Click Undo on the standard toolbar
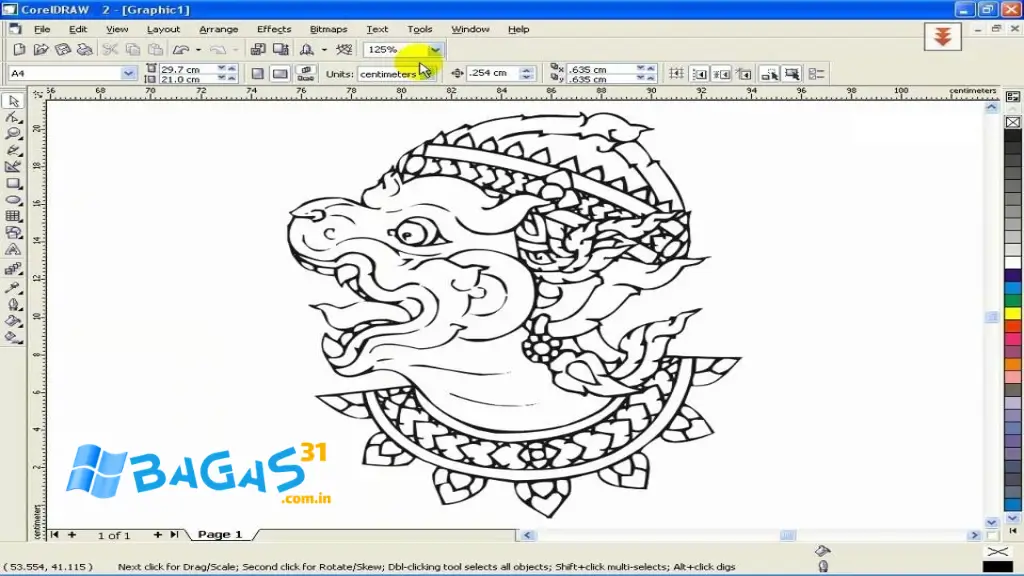The height and width of the screenshot is (576, 1024). (182, 48)
